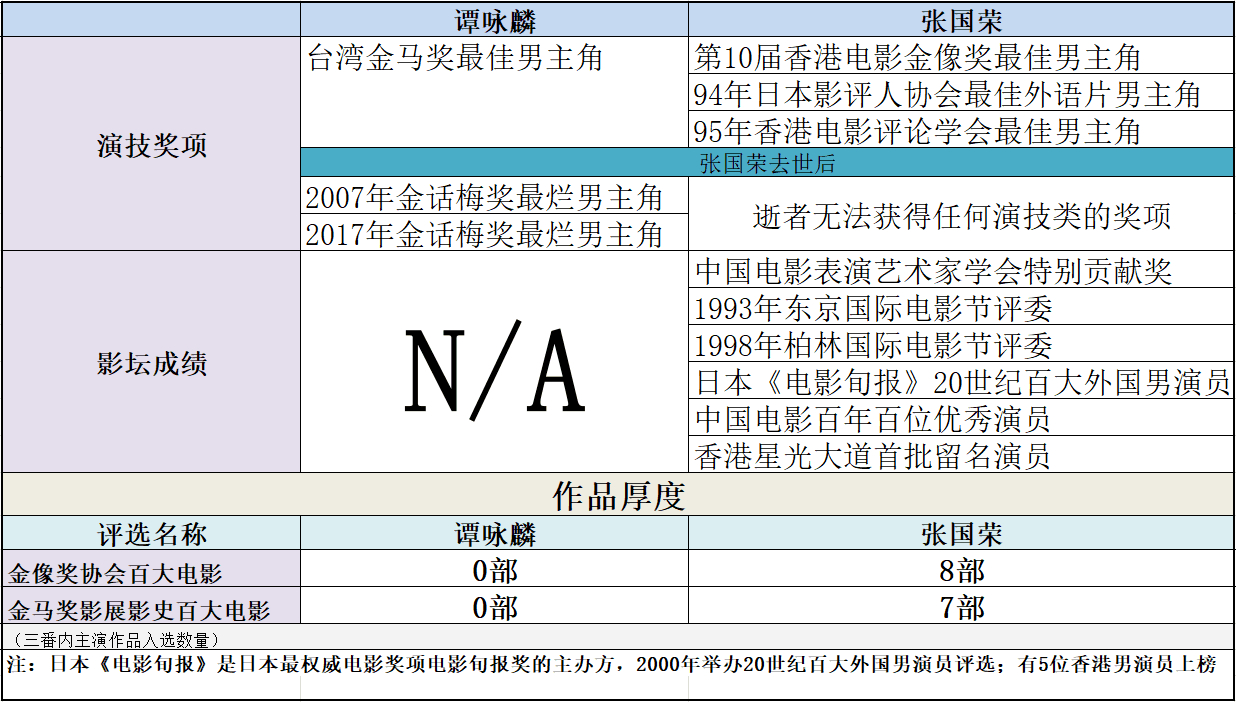Select cell 逝者无法获得任何演技类的奖项
The image size is (1236, 702).
[962, 214]
